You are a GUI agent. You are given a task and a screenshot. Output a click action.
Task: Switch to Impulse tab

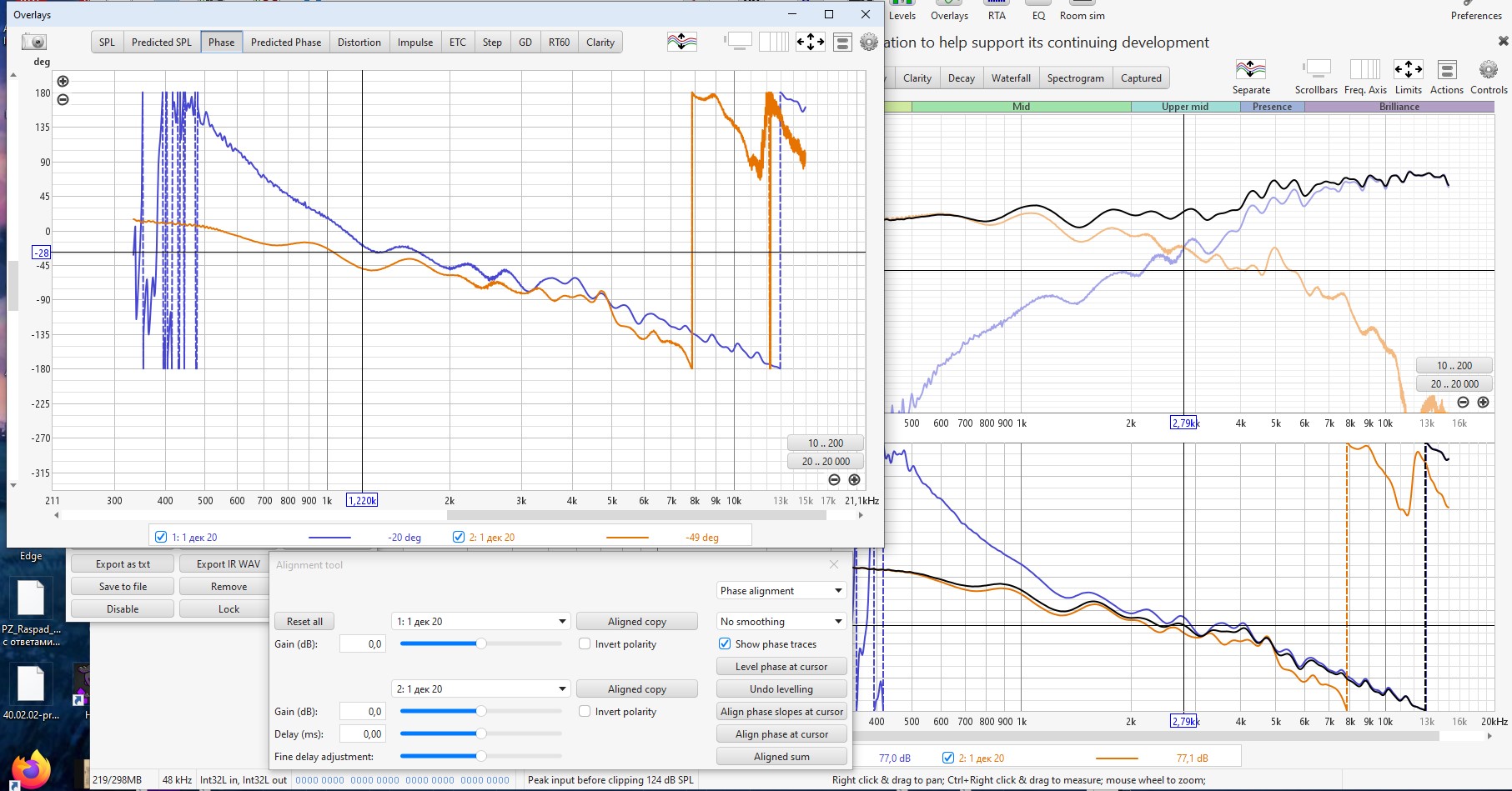click(x=415, y=42)
